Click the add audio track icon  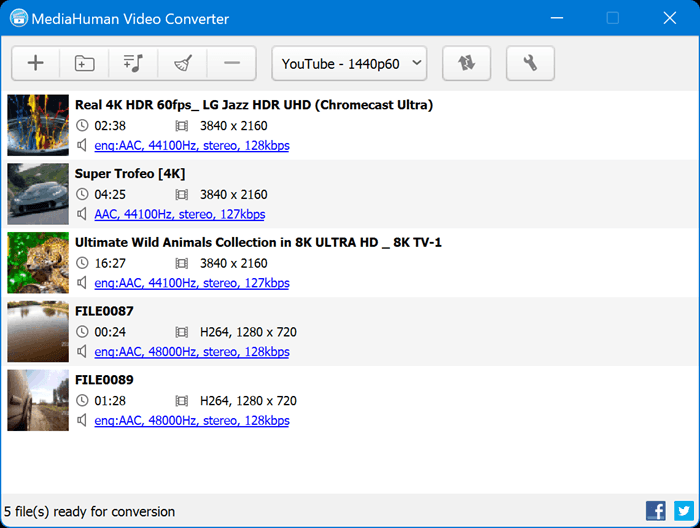click(134, 63)
